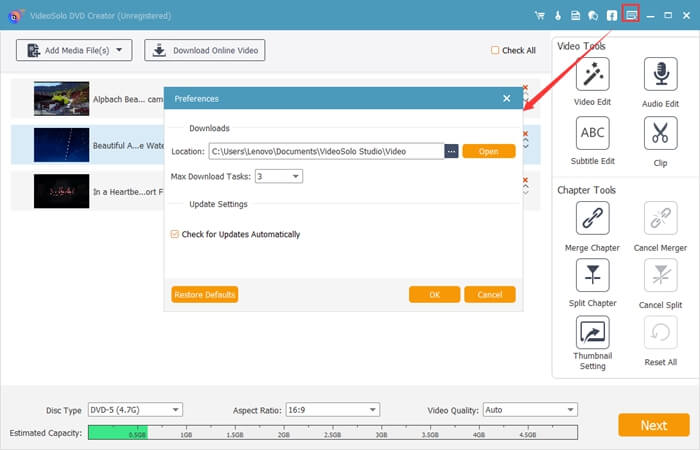Expand the Add Media File(s) dropdown arrow
700x450 pixels.
click(x=119, y=50)
